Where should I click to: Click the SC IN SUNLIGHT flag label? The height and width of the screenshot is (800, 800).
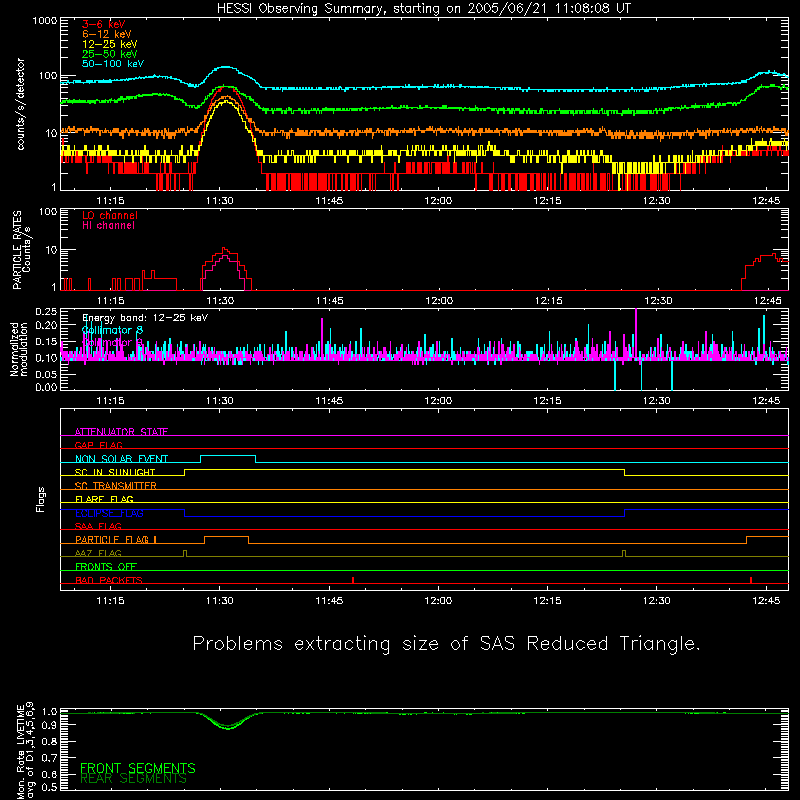click(115, 472)
